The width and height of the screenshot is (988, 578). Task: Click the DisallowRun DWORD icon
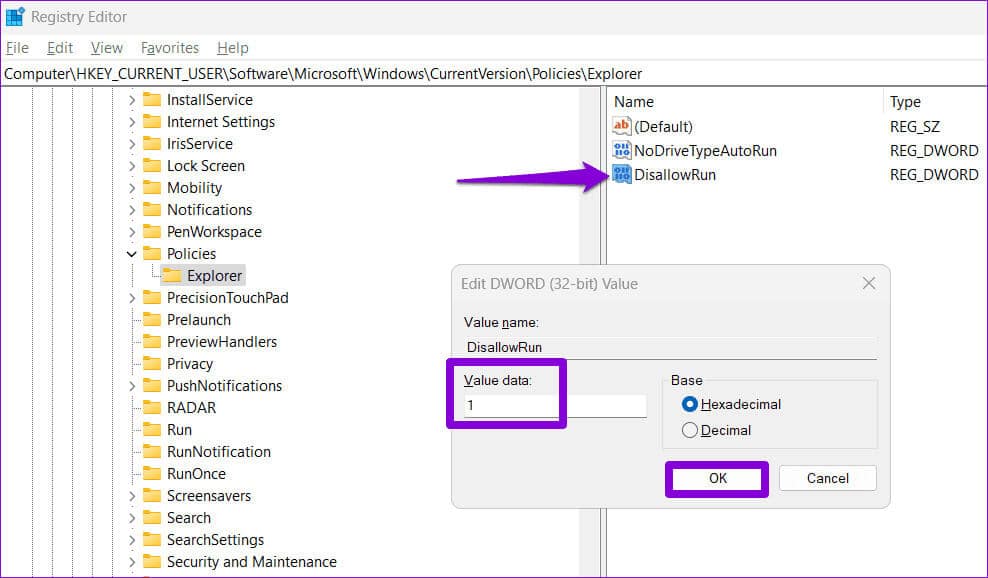point(621,174)
